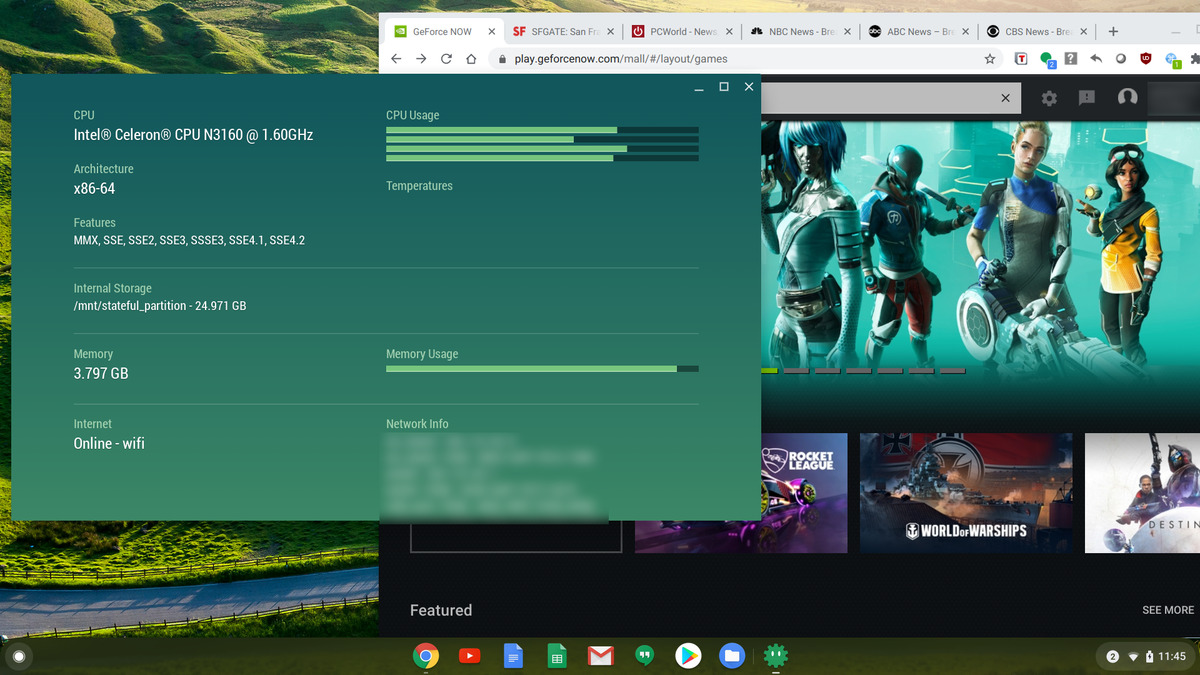Click the Memory Usage bar

[542, 369]
